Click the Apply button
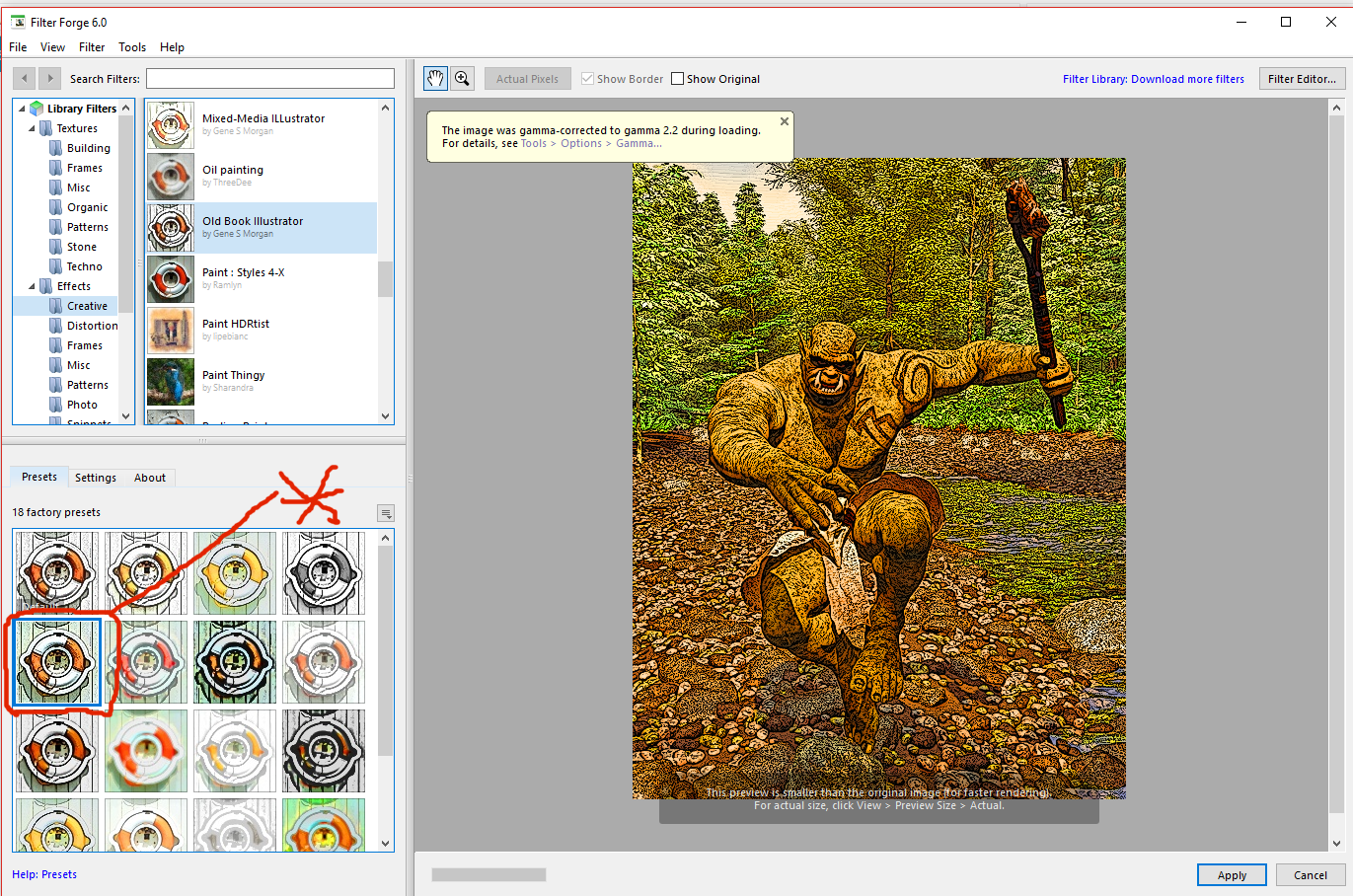The width and height of the screenshot is (1353, 896). click(1232, 875)
